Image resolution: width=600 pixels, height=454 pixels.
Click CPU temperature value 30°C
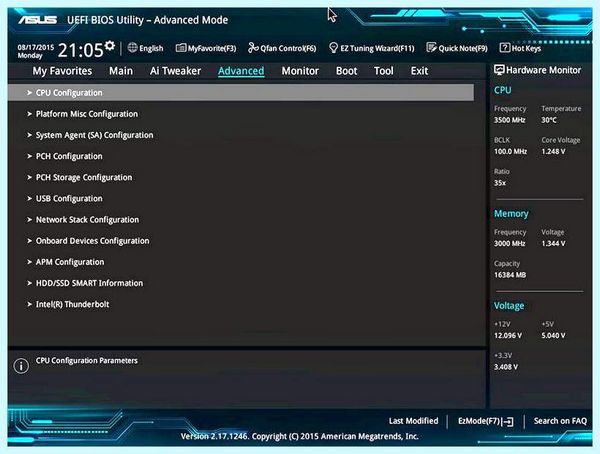549,120
